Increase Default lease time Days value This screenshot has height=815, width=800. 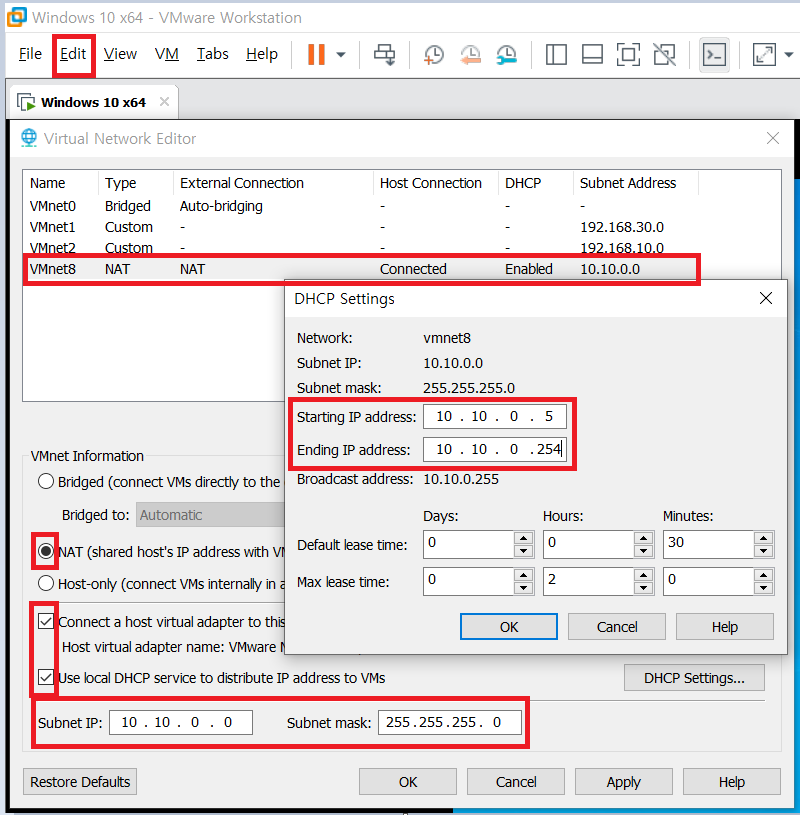pos(523,537)
